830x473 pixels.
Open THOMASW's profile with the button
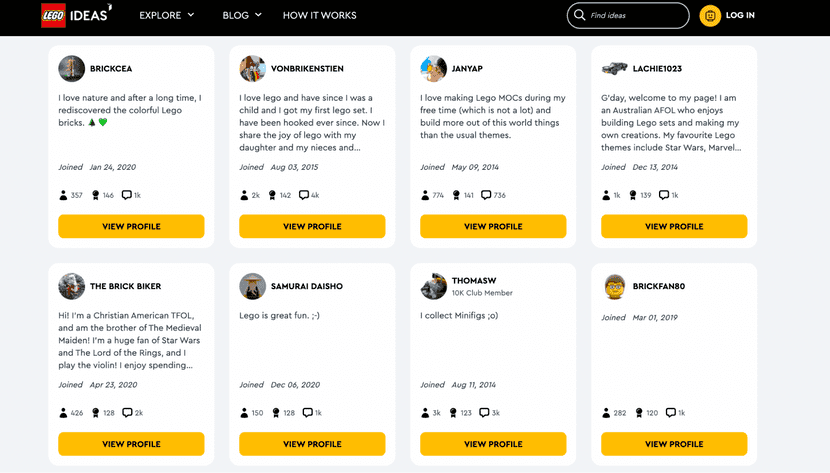tap(493, 444)
